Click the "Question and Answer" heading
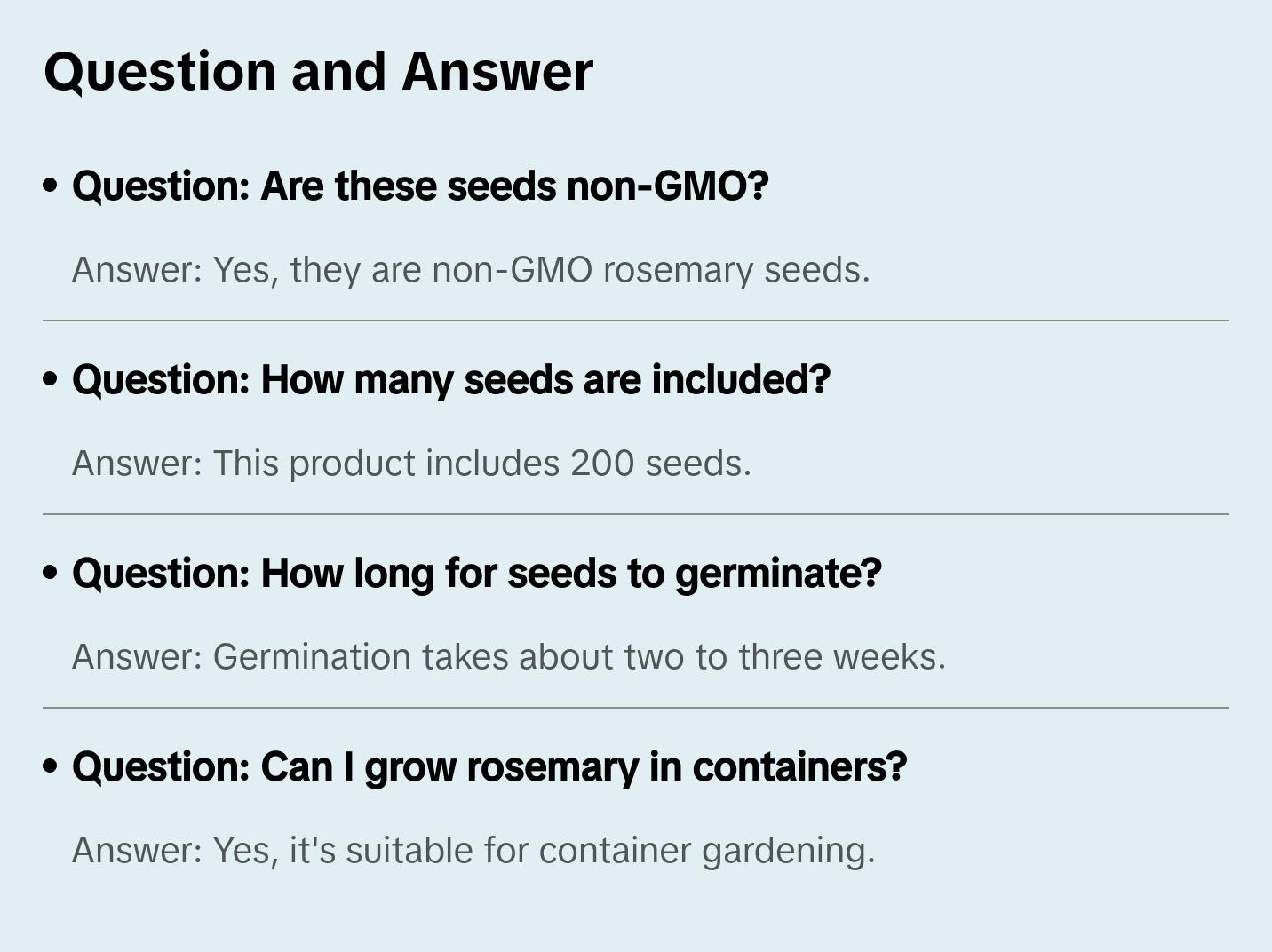This screenshot has width=1272, height=952. pyautogui.click(x=318, y=71)
